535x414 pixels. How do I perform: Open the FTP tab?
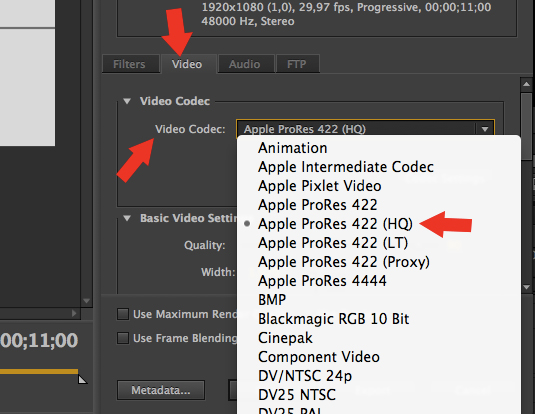[297, 64]
